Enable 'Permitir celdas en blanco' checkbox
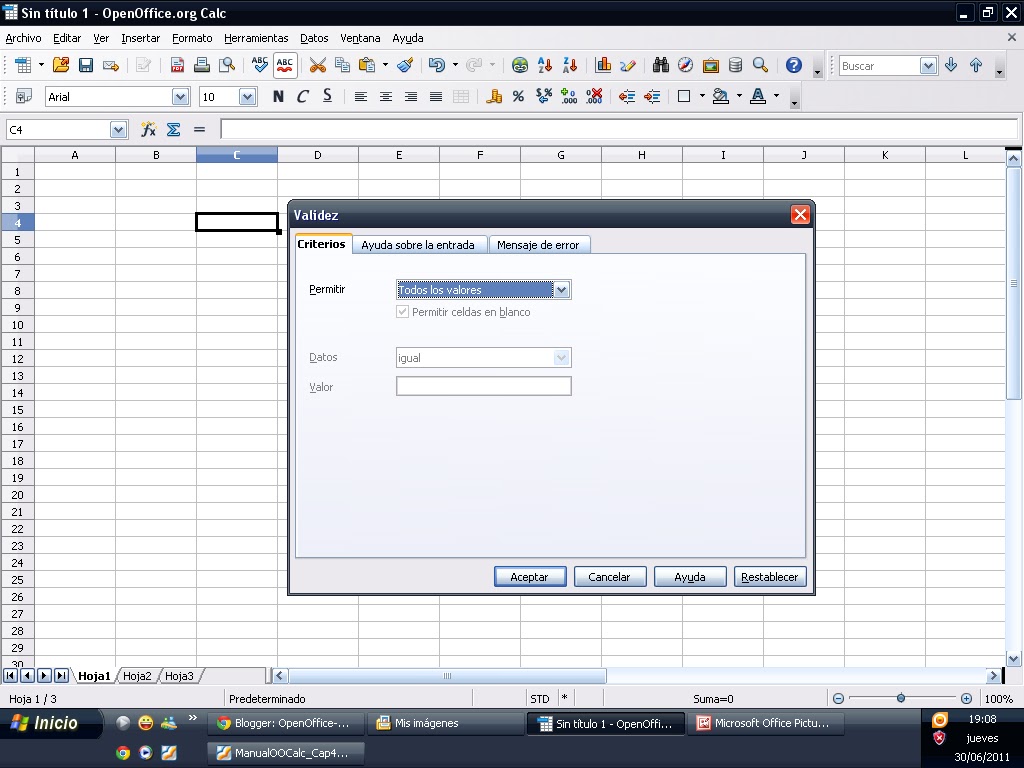This screenshot has width=1024, height=768. (402, 312)
